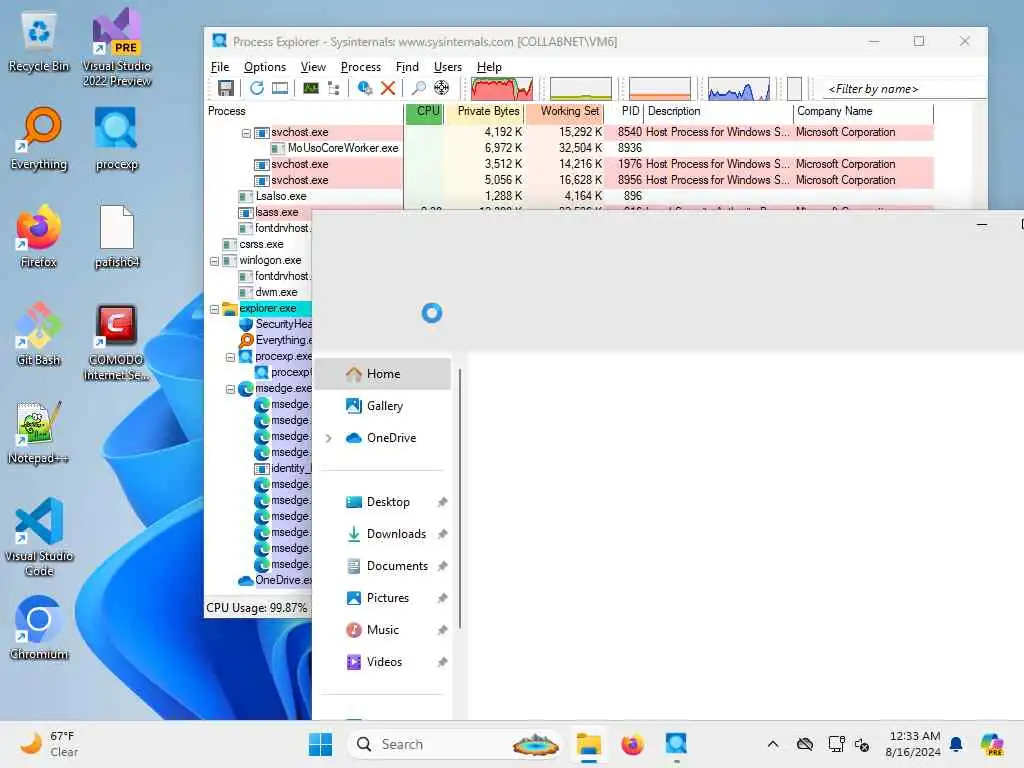Open the File menu in Process Explorer

[x=220, y=67]
